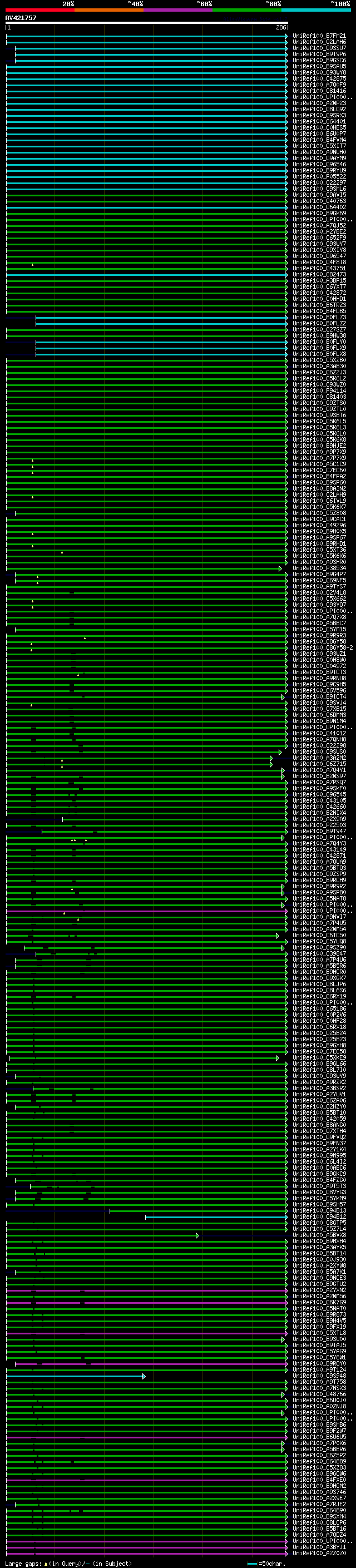Click hit UniRef100_Q6Z2J3
Viewport: 356px width, 1568px height.
(319, 373)
